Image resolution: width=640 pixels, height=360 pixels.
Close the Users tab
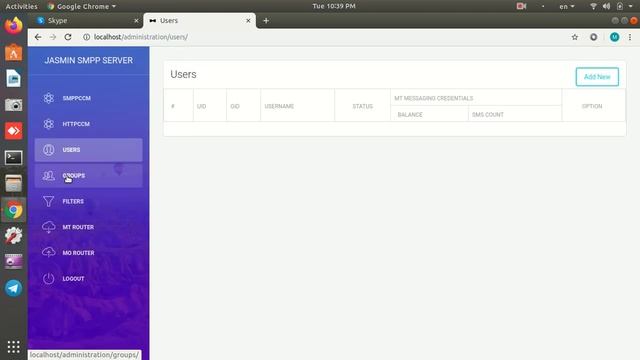tap(248, 20)
